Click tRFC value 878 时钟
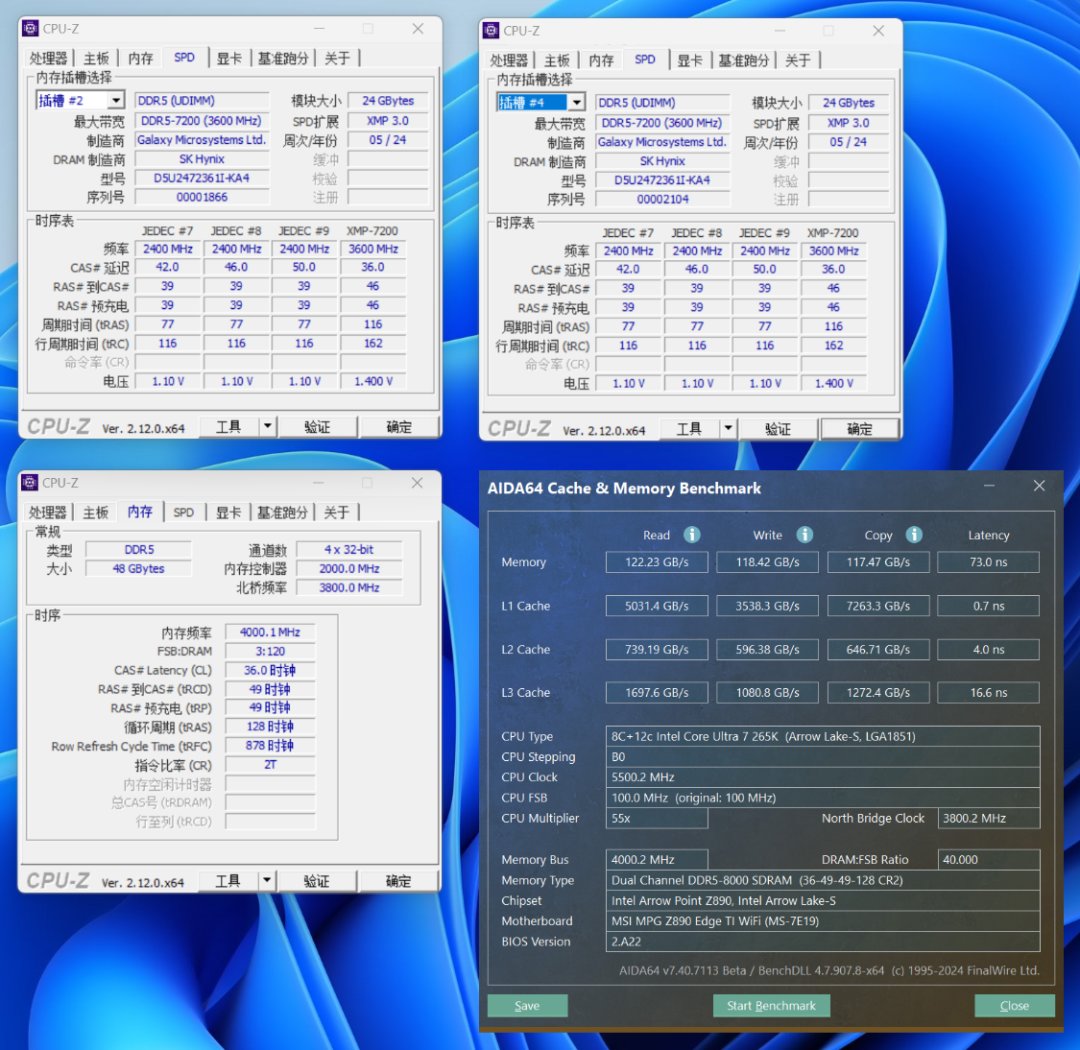1080x1050 pixels. (270, 745)
